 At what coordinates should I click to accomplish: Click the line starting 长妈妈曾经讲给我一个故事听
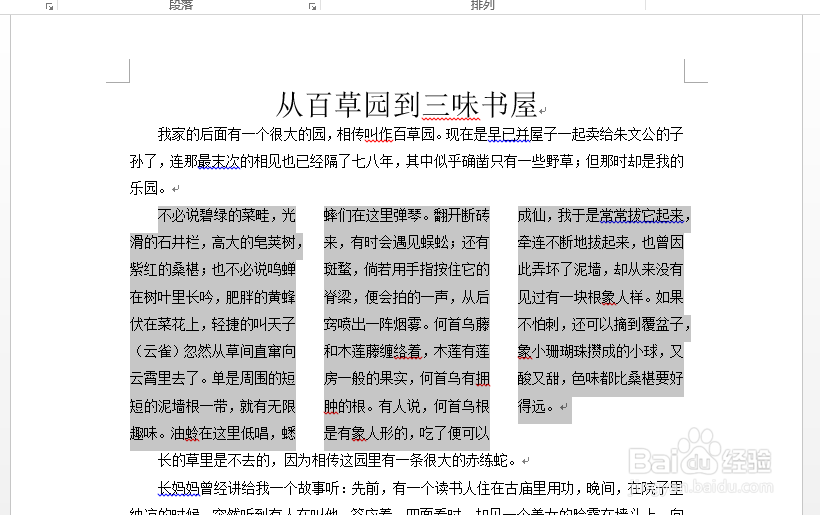pos(420,488)
